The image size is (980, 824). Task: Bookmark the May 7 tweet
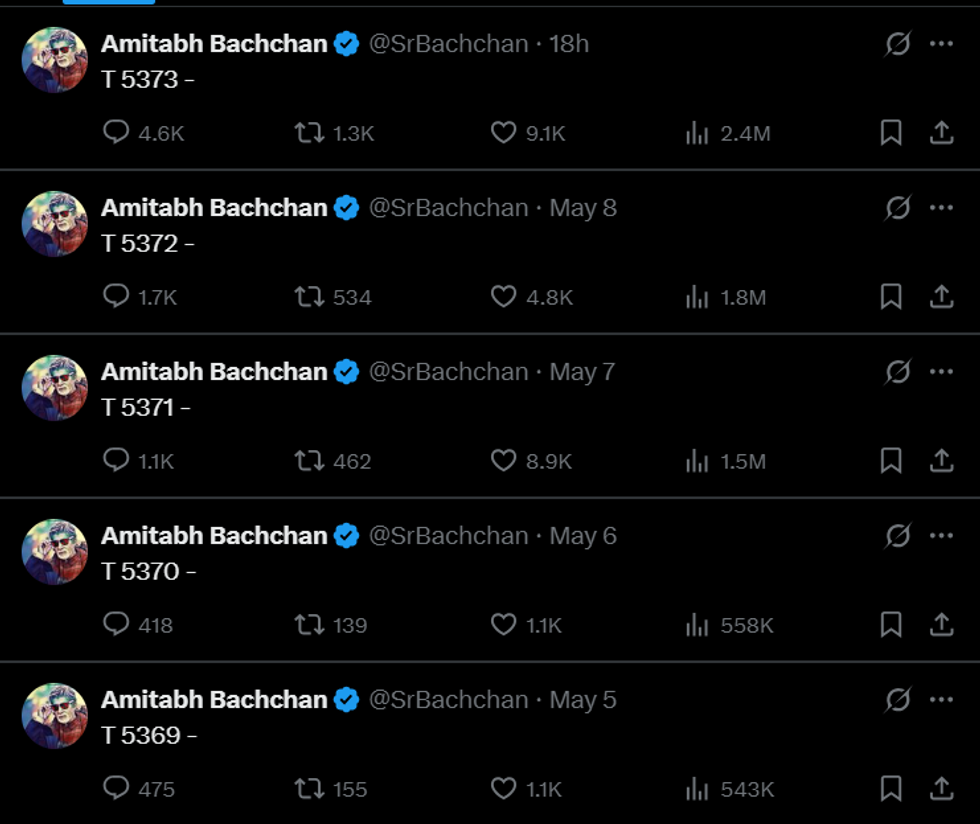[x=891, y=461]
